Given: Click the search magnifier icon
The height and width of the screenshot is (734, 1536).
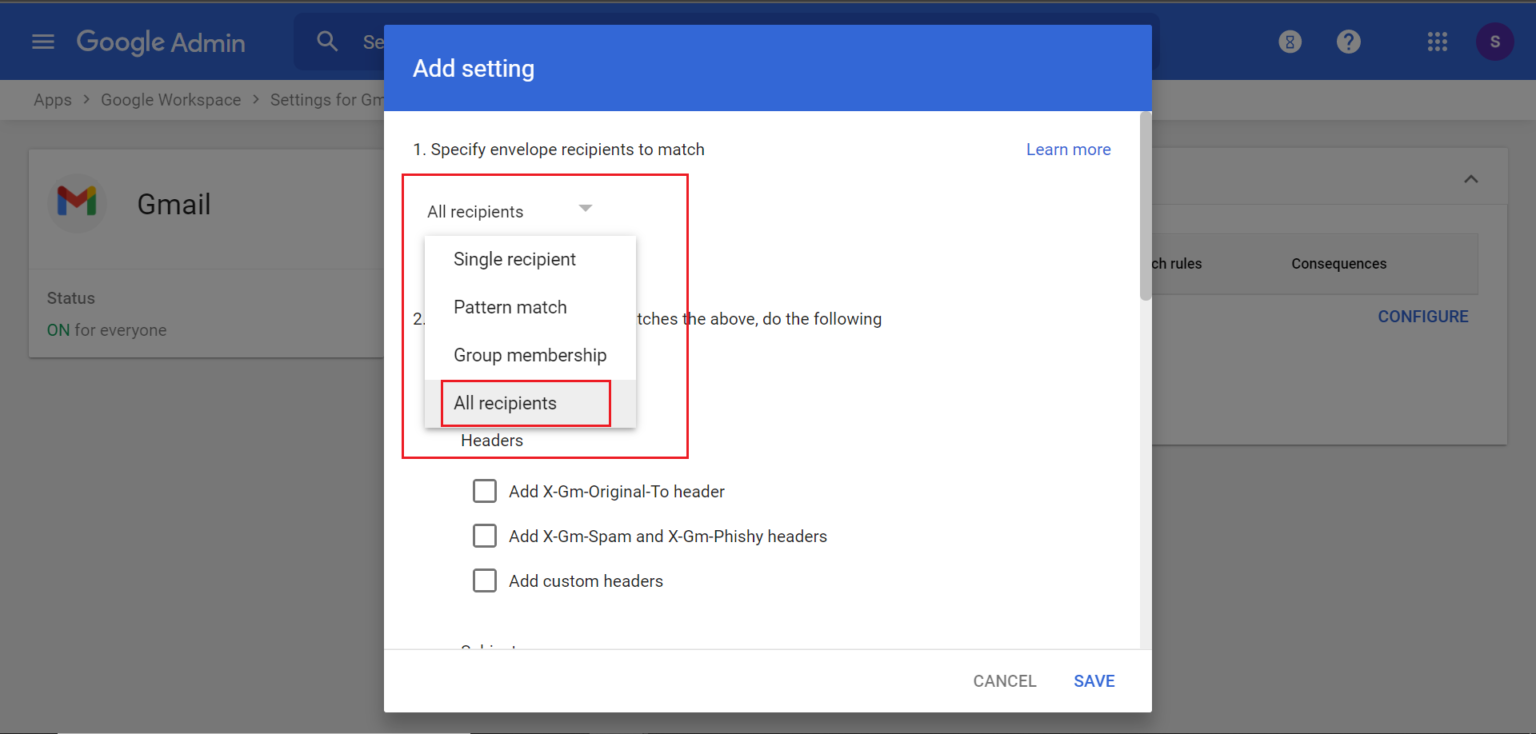Looking at the screenshot, I should [327, 41].
